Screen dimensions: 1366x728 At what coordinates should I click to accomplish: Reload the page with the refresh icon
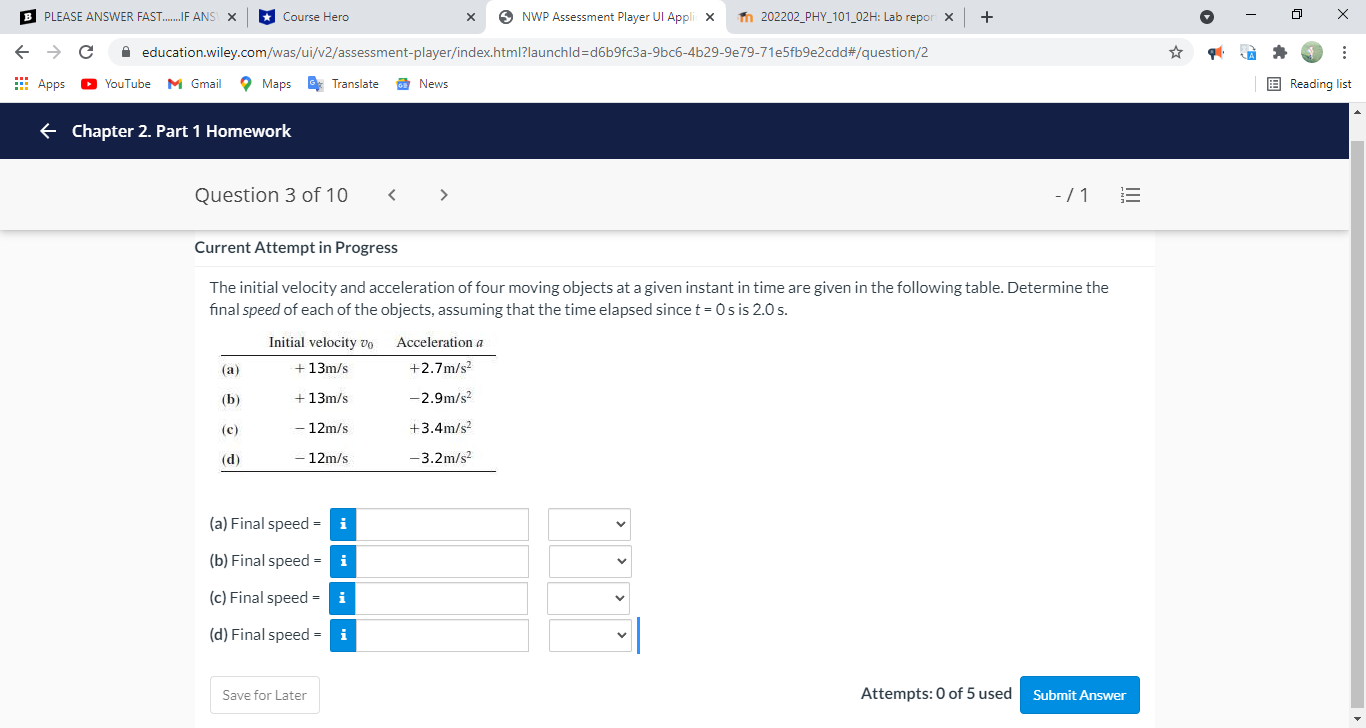(86, 52)
